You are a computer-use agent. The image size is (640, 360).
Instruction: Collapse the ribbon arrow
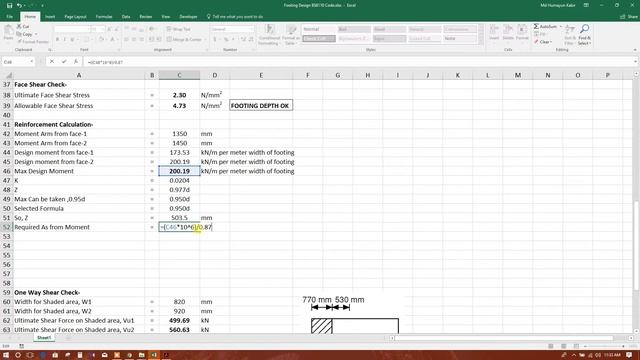(x=635, y=50)
